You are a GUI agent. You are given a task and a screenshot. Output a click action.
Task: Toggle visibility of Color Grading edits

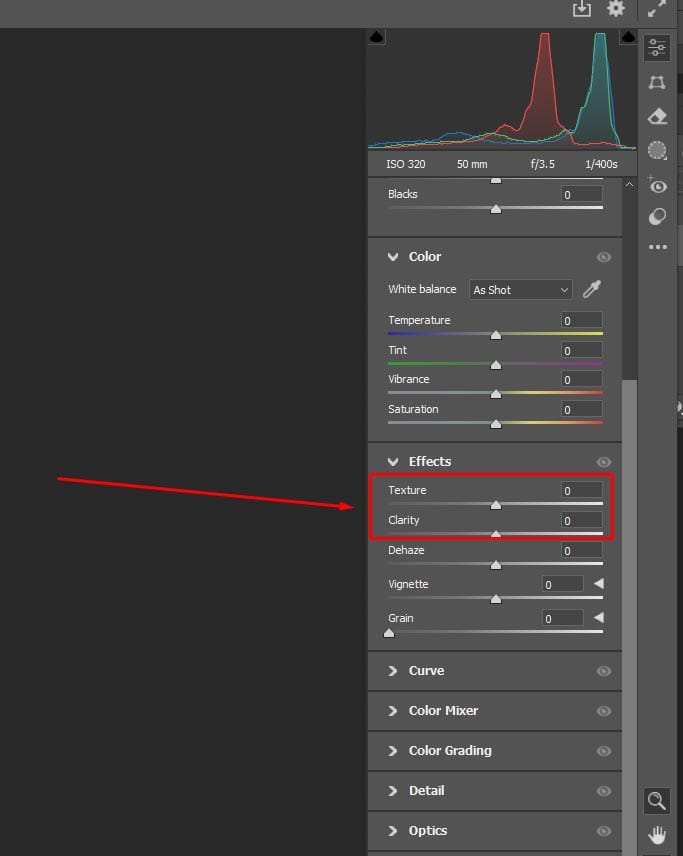[603, 751]
